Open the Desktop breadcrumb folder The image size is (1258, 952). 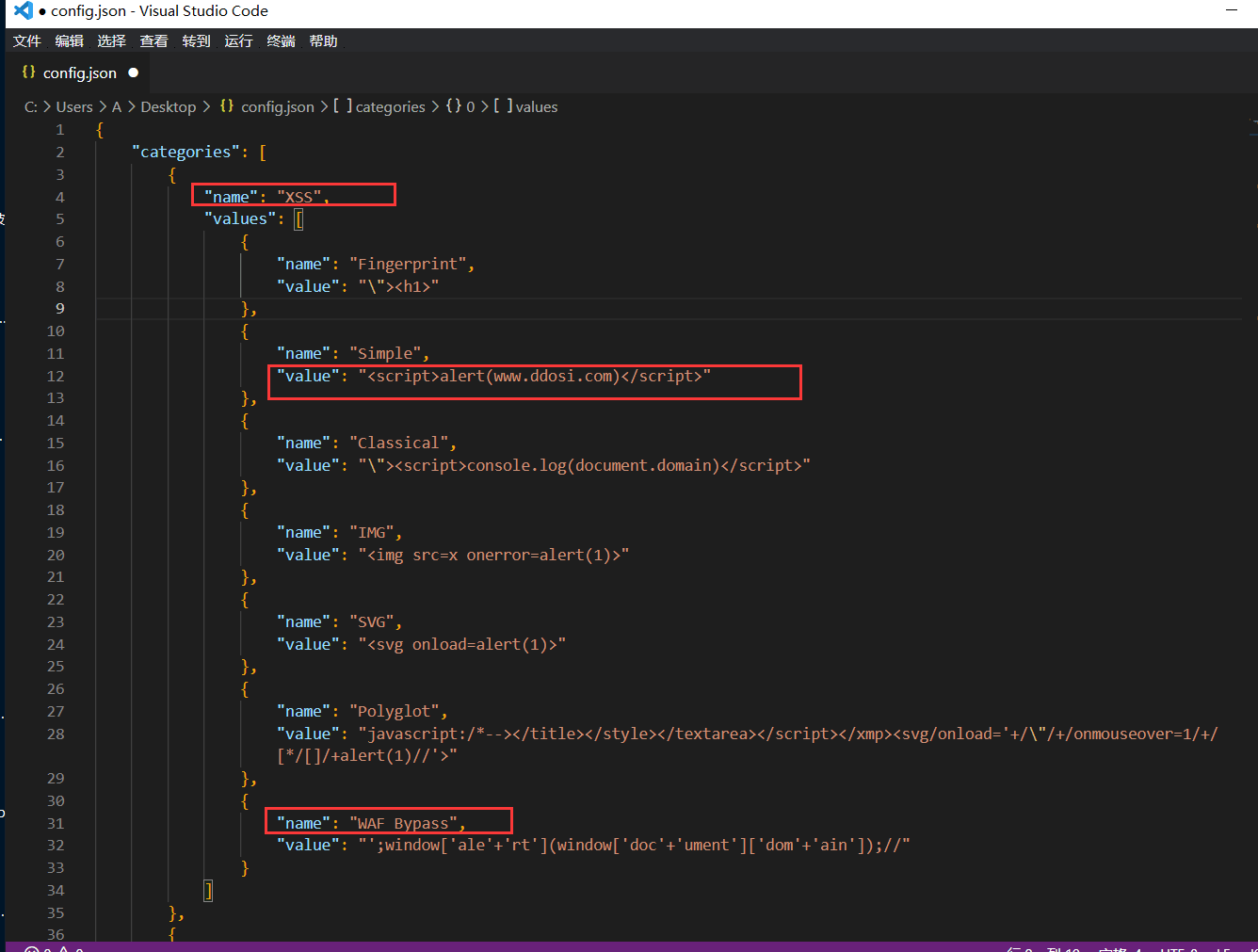pos(169,106)
